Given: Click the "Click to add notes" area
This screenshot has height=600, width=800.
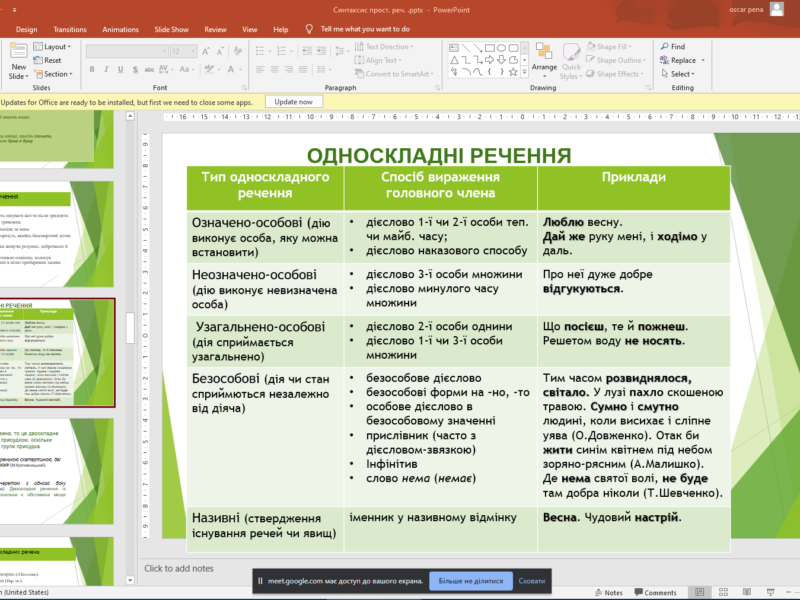Looking at the screenshot, I should pyautogui.click(x=179, y=568).
